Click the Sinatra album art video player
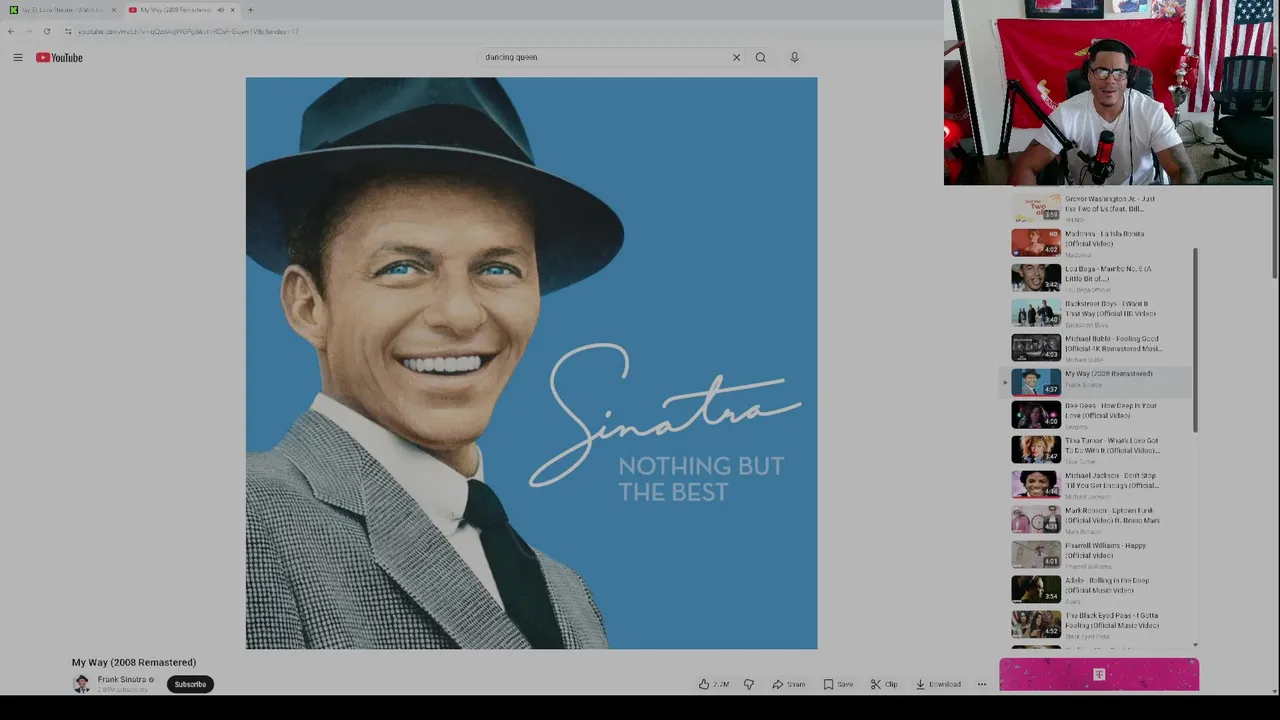 click(x=531, y=363)
